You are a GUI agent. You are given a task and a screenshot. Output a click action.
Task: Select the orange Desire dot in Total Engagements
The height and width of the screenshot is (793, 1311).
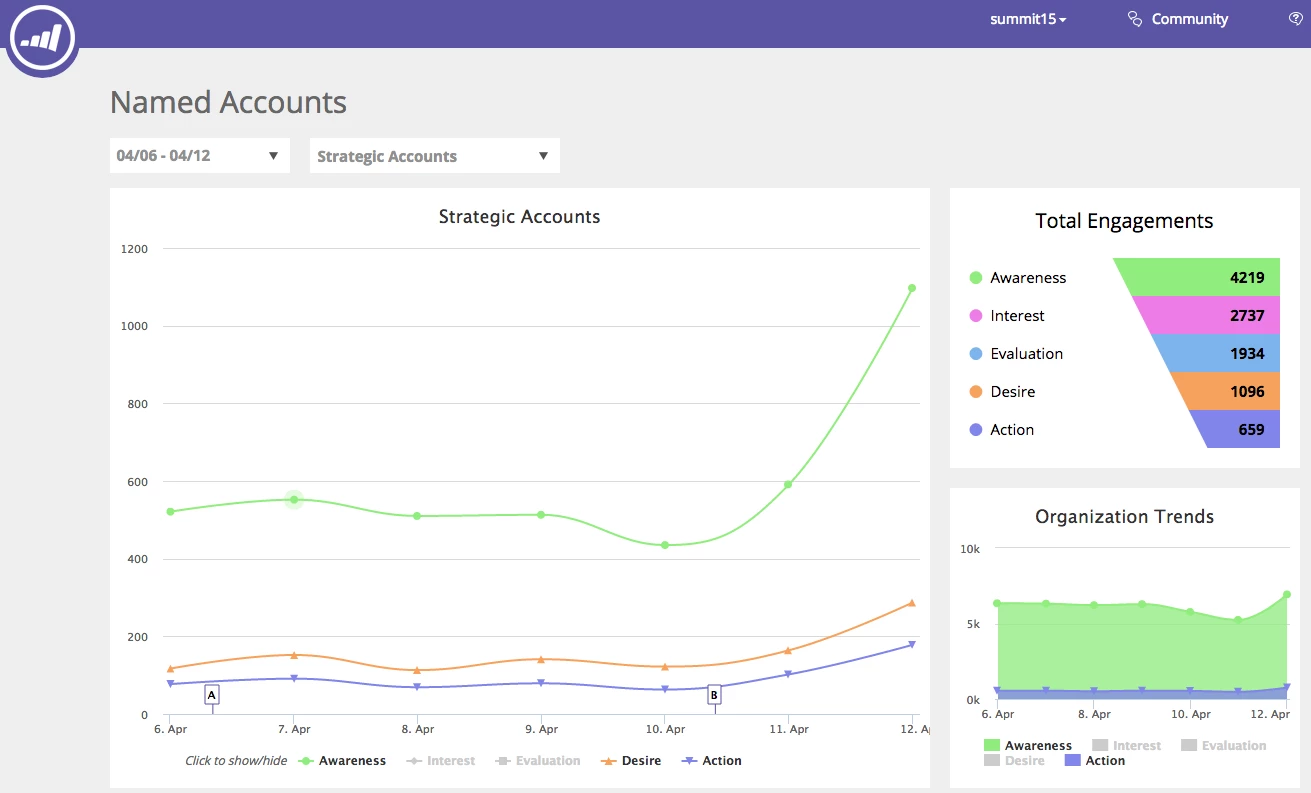[976, 392]
